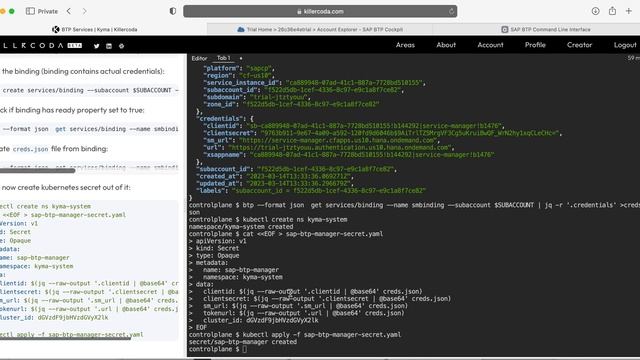Viewport: 640px width, 360px height.
Task: Open a new tab with plus icon
Action: point(629,11)
